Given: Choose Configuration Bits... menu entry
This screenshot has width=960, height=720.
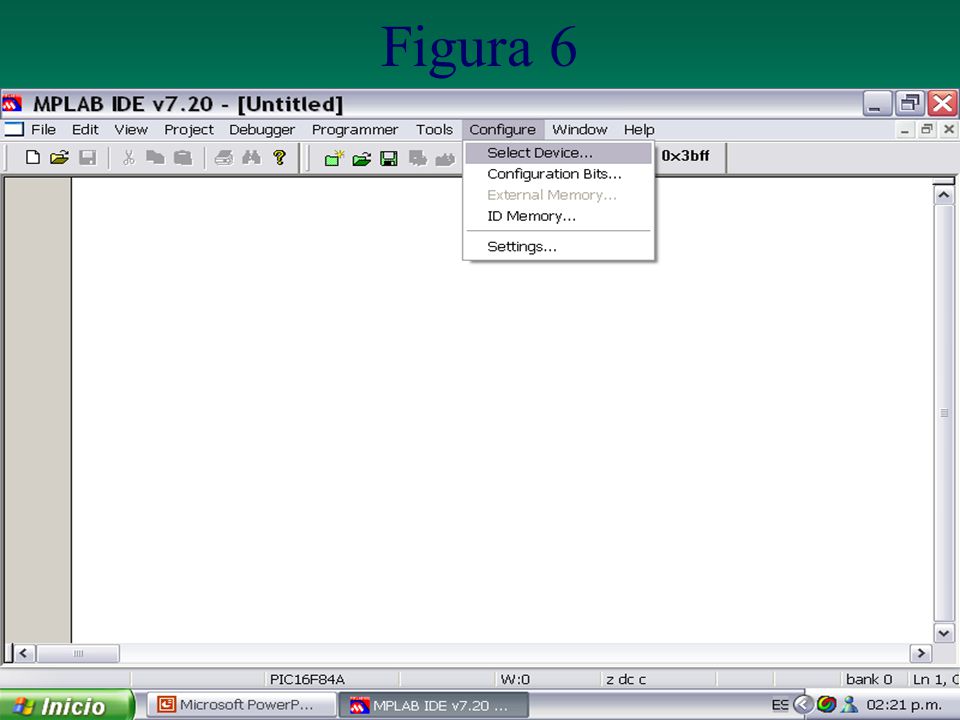Looking at the screenshot, I should tap(558, 174).
